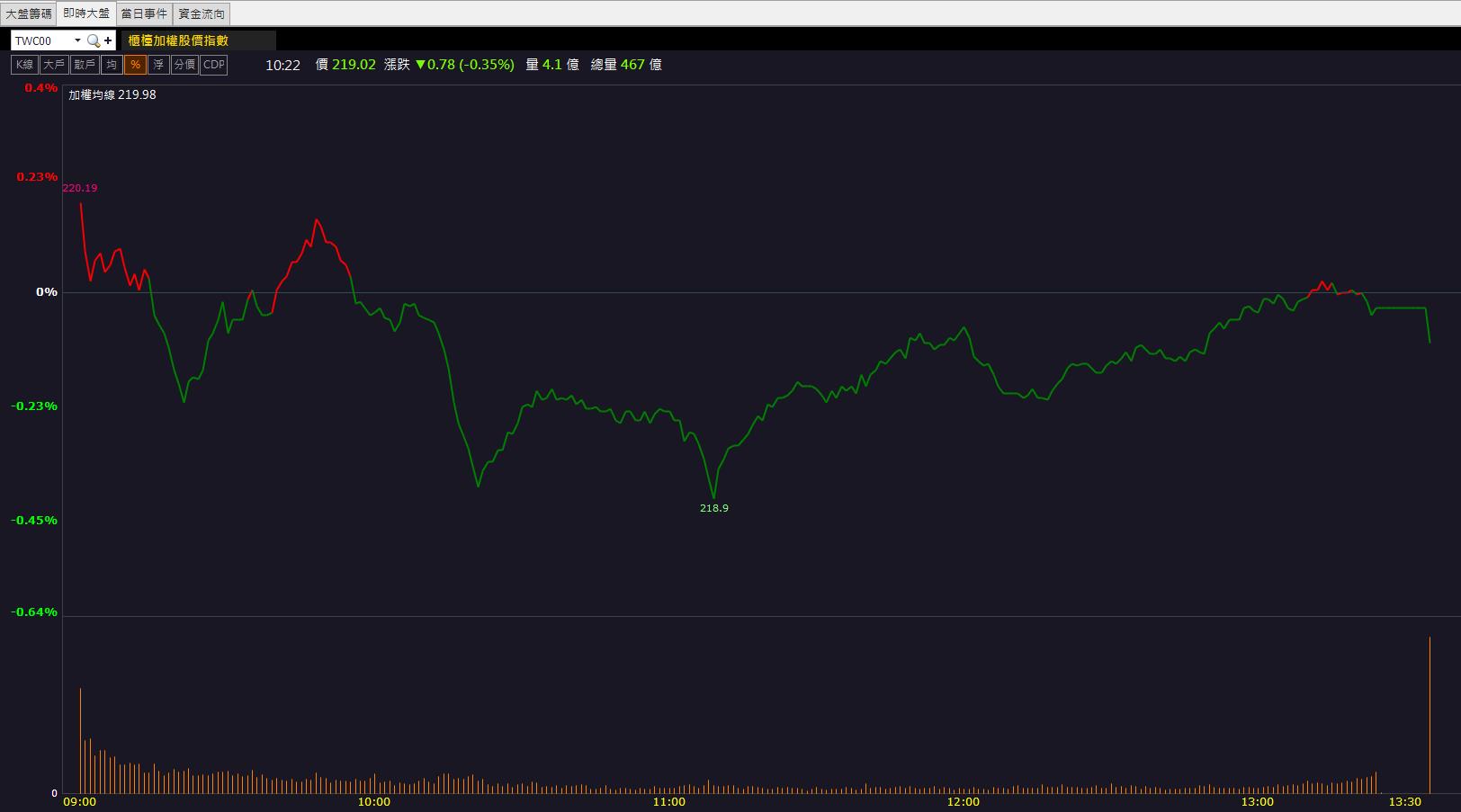Image resolution: width=1461 pixels, height=812 pixels.
Task: Expand the TWC00 symbol dropdown arrow
Action: coord(77,40)
